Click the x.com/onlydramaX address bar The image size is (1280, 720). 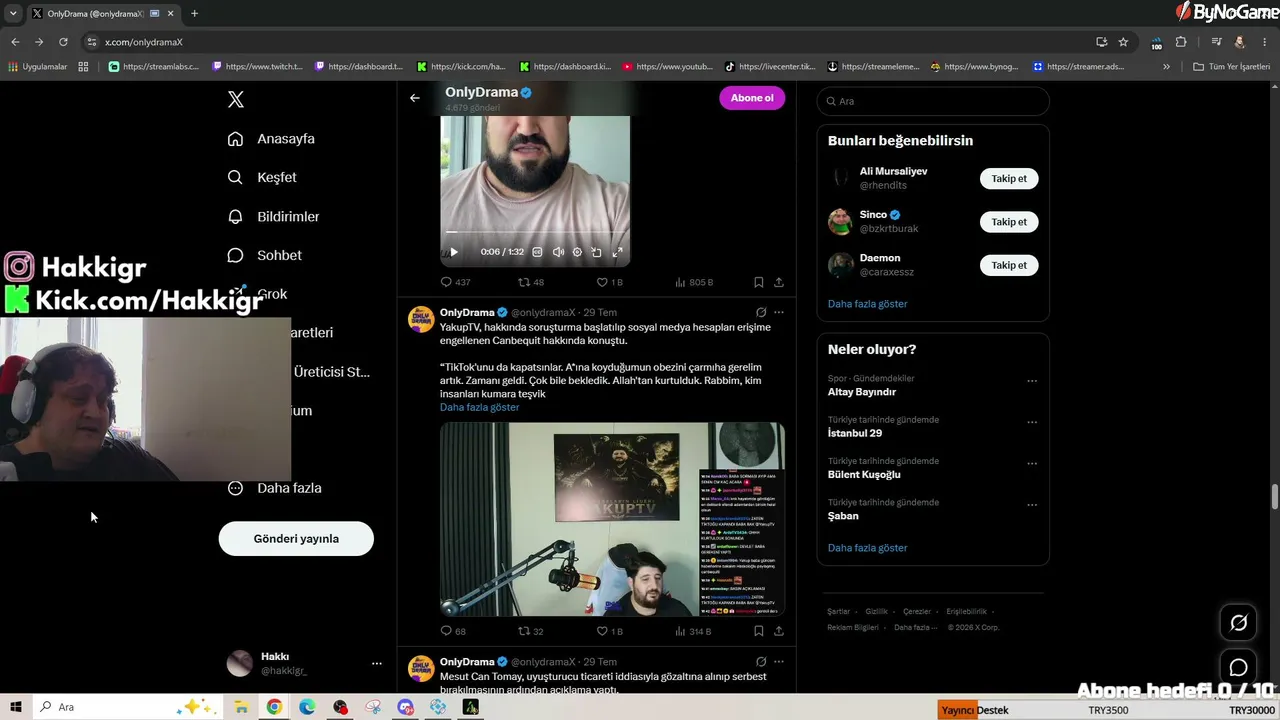pos(590,42)
